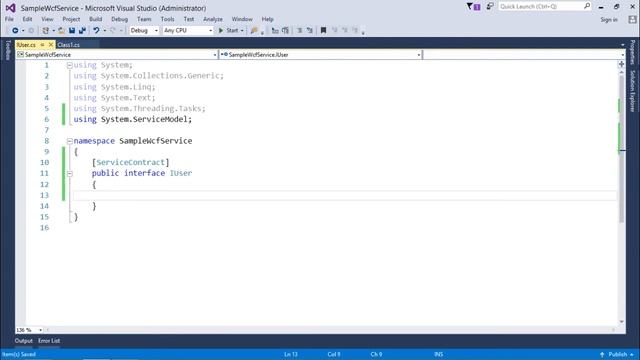Click the account avatar icon near Sign in

(632, 20)
